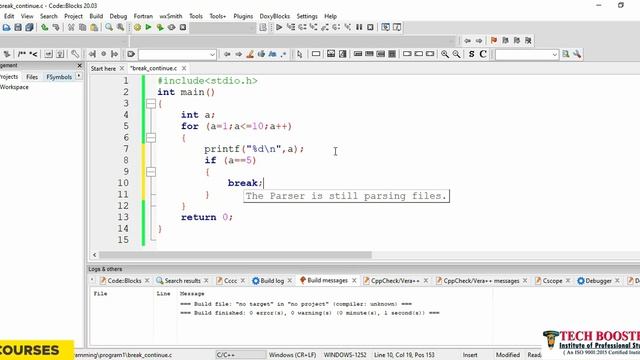
Task: Click the green Run icon
Action: [149, 27]
